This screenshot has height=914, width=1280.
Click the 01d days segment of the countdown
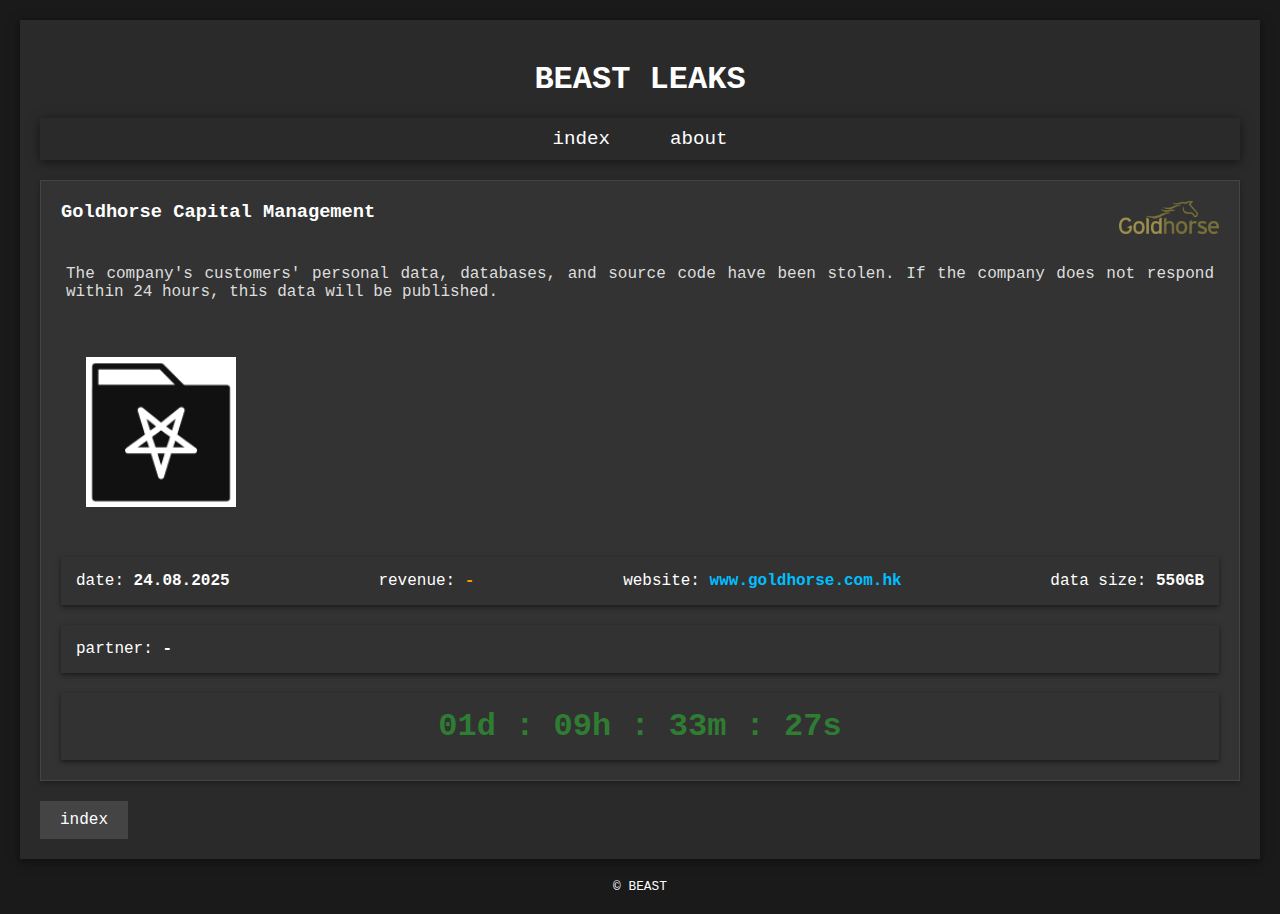pyautogui.click(x=467, y=726)
